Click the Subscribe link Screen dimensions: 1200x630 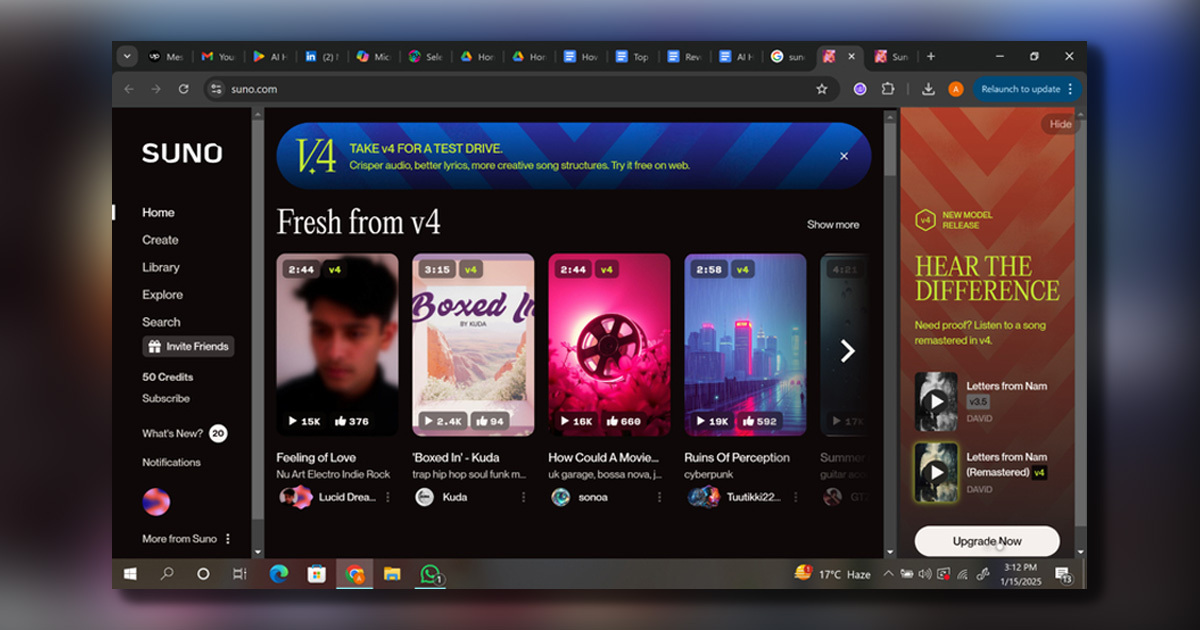pyautogui.click(x=166, y=398)
